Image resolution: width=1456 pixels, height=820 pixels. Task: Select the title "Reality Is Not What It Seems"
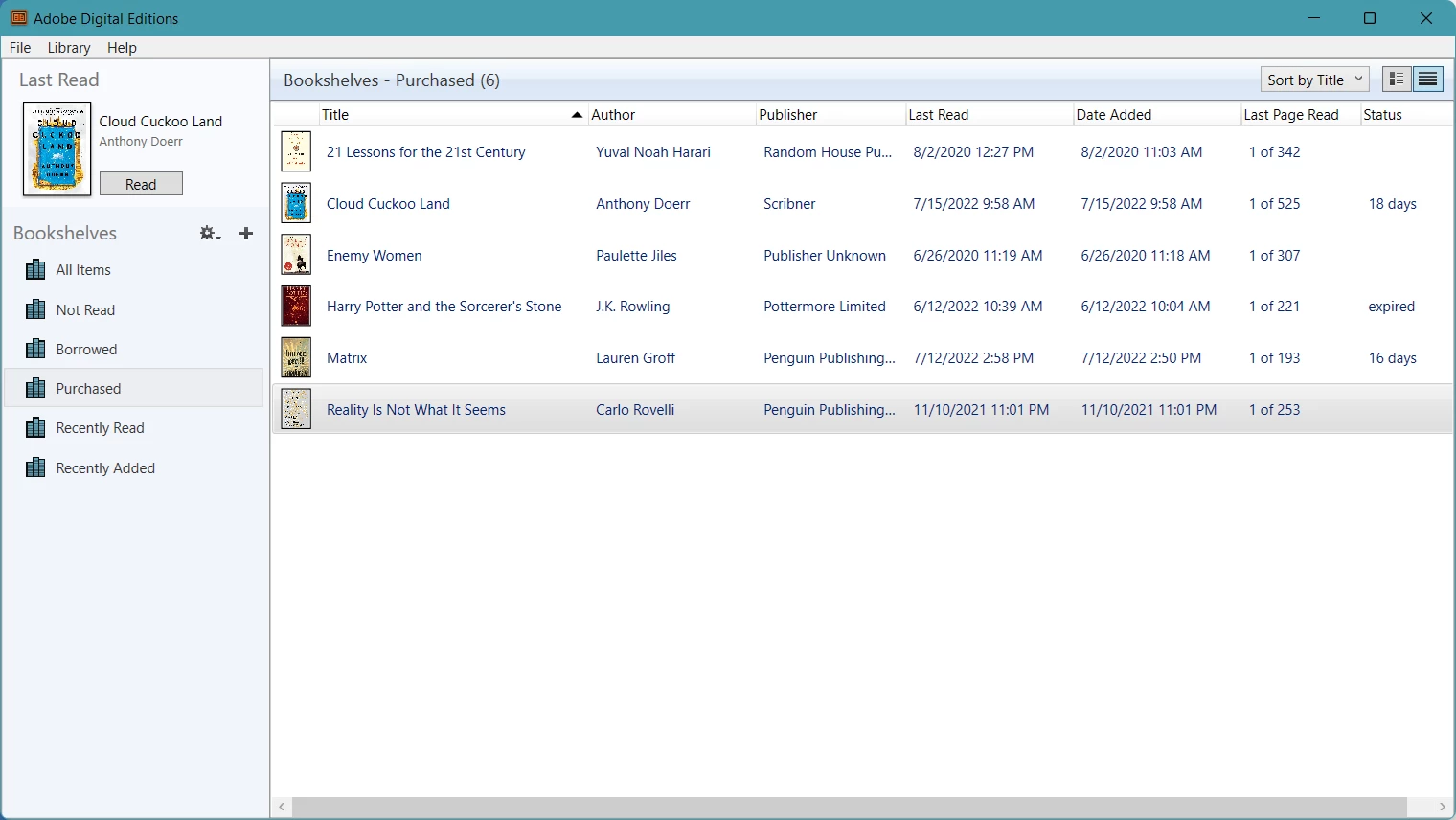(416, 410)
